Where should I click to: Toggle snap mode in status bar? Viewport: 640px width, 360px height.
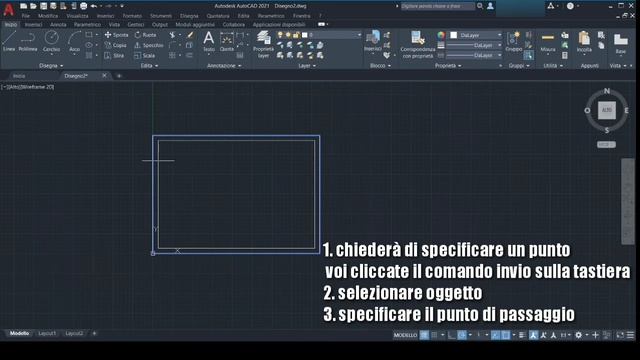coord(435,335)
